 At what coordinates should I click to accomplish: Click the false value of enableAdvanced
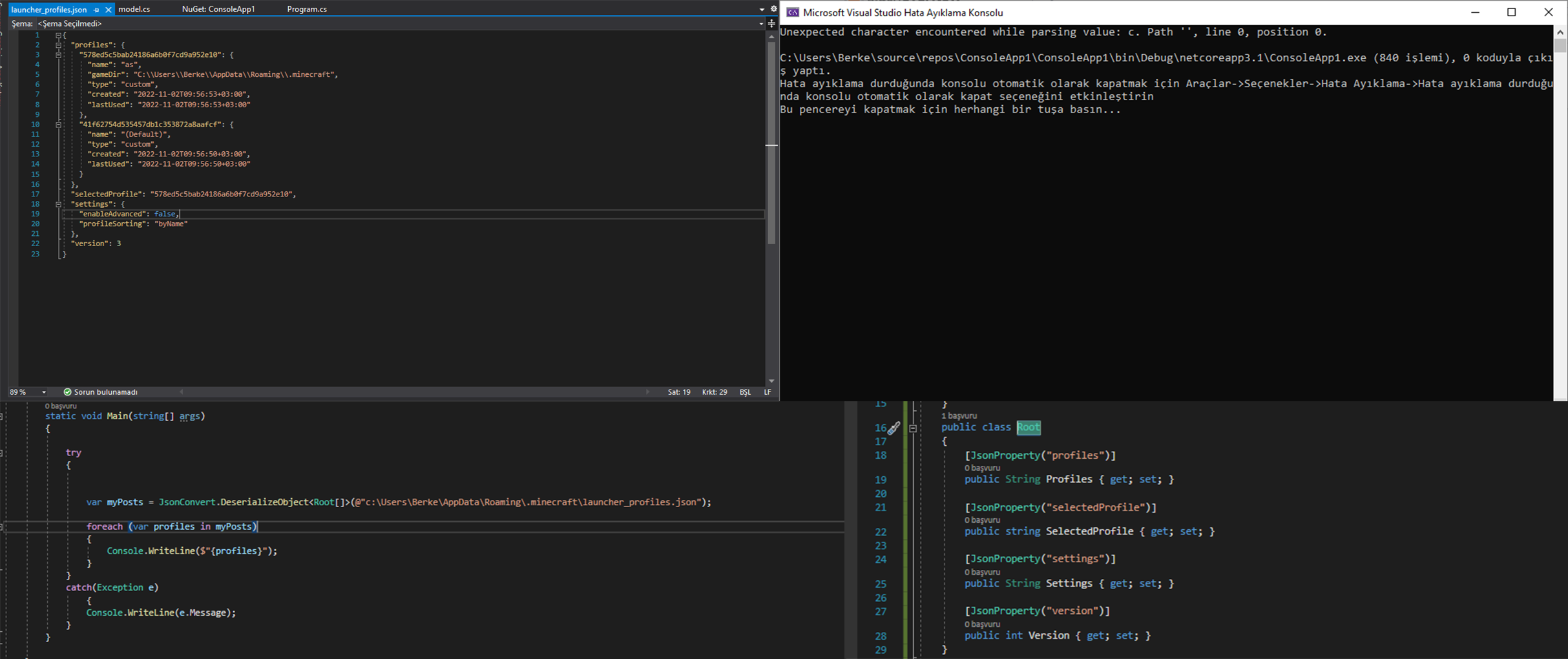point(165,214)
